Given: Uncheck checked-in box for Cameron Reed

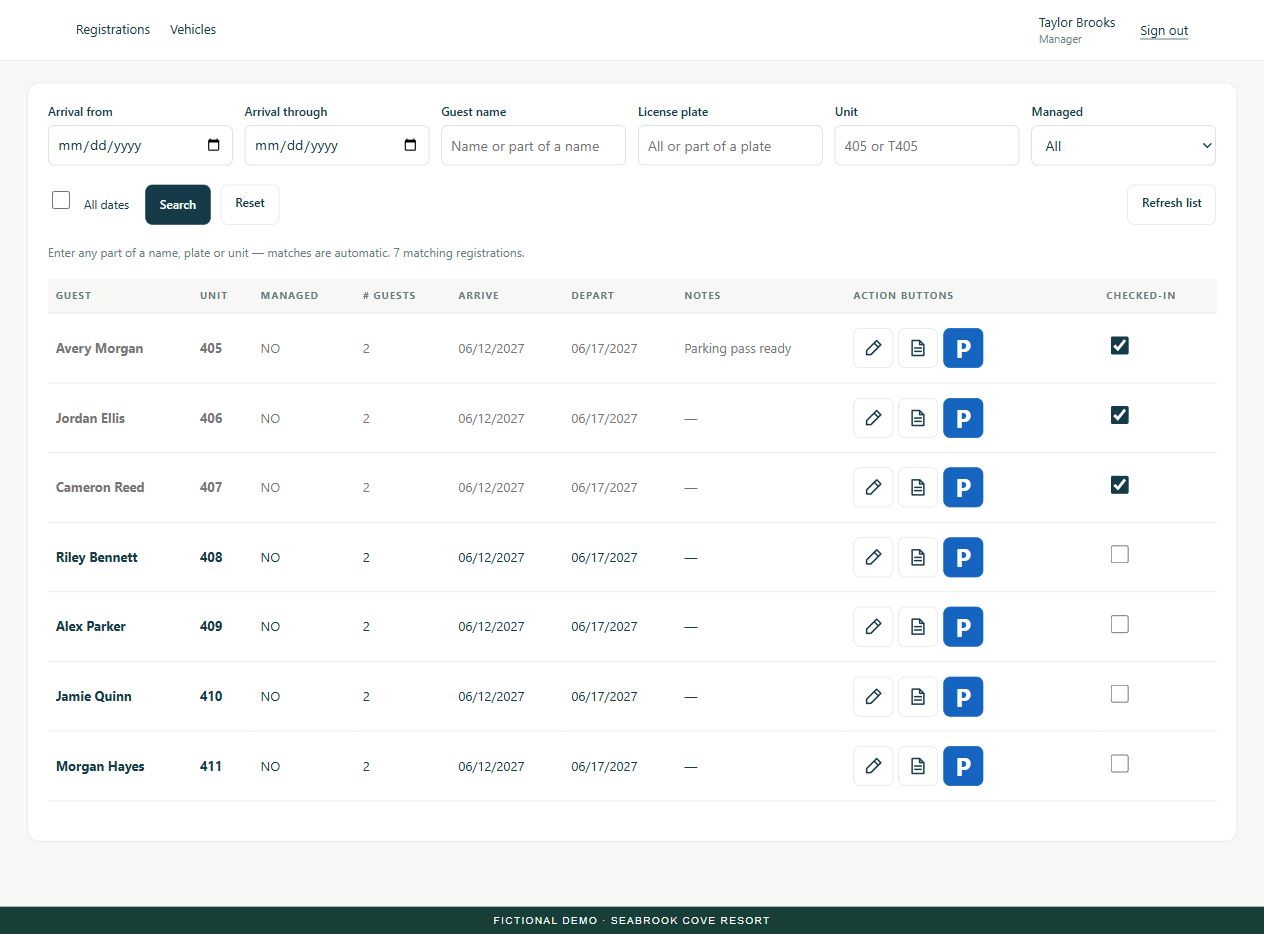Looking at the screenshot, I should click(x=1120, y=485).
